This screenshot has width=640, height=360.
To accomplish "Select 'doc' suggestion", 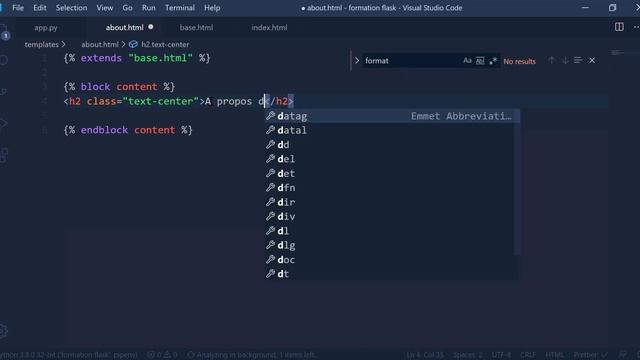I will pos(390,260).
